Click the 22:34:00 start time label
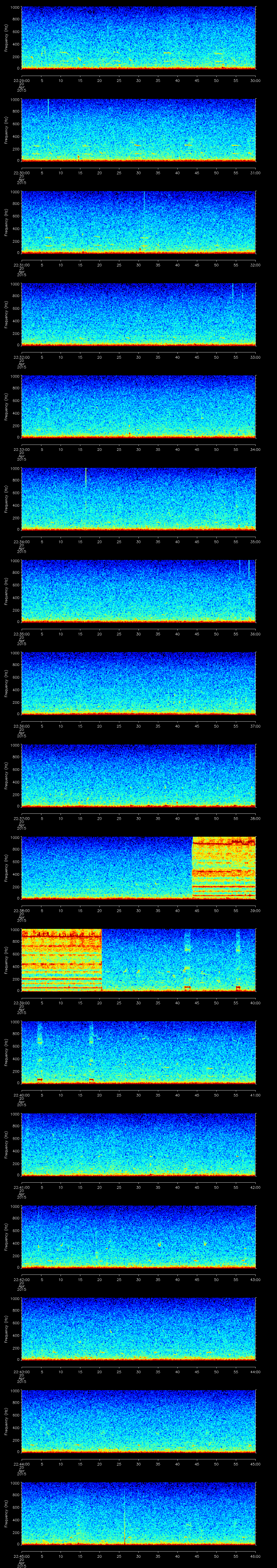Screen dimensions: 277x1568 21,542
